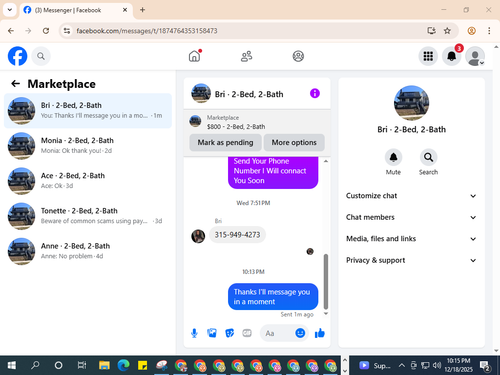Toggle the purple conversation information icon

pyautogui.click(x=315, y=93)
